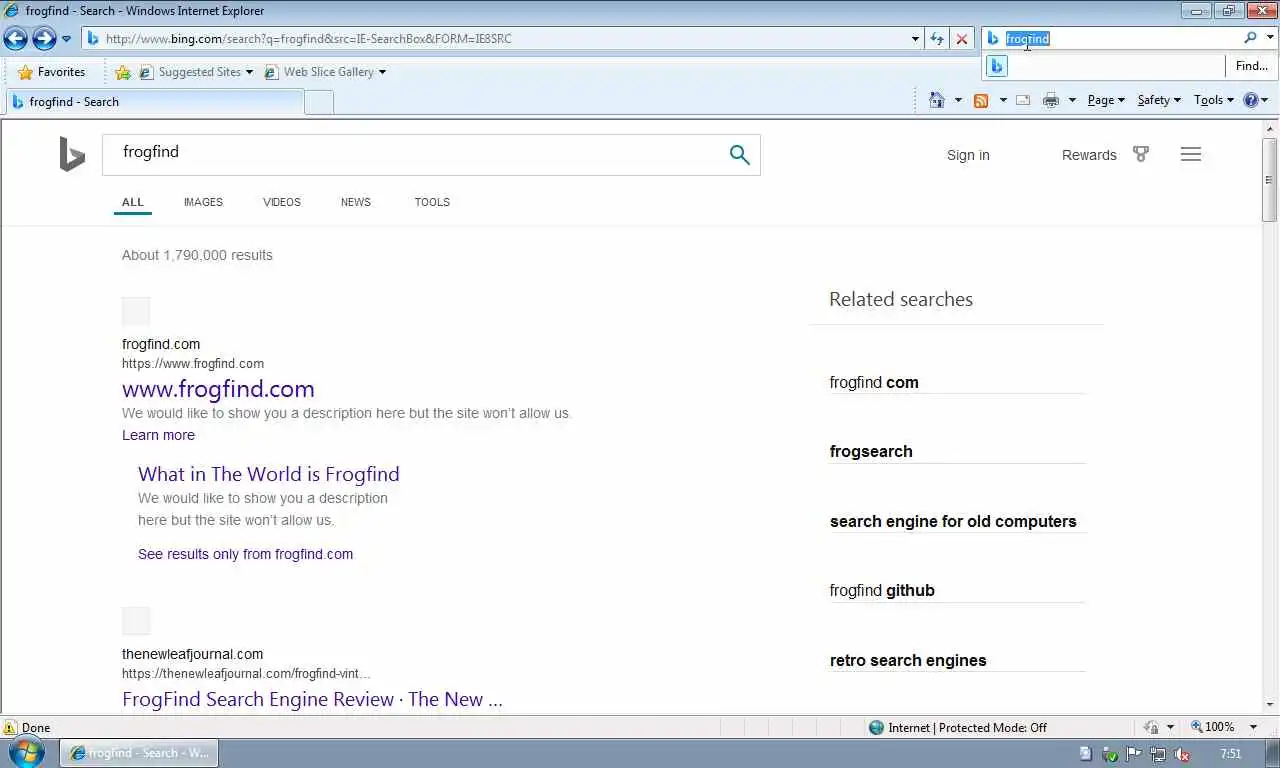Open the Rewards link

(1089, 155)
